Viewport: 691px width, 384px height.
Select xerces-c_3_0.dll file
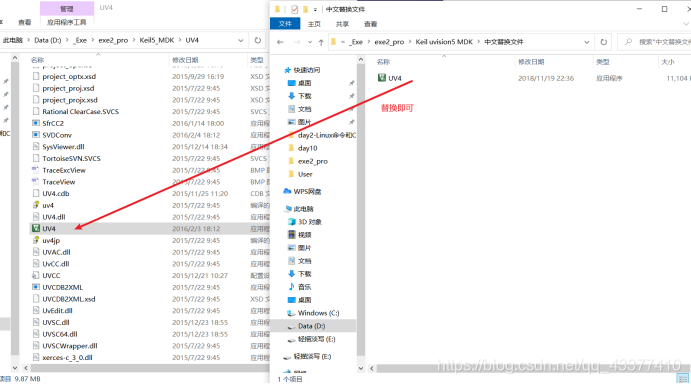[67, 358]
